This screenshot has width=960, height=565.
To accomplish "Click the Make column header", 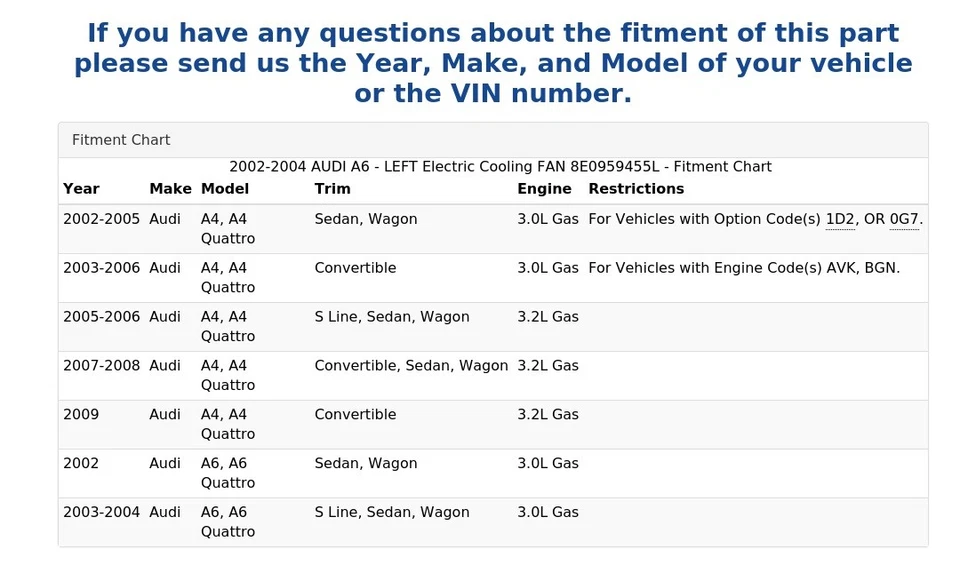I will point(170,189).
